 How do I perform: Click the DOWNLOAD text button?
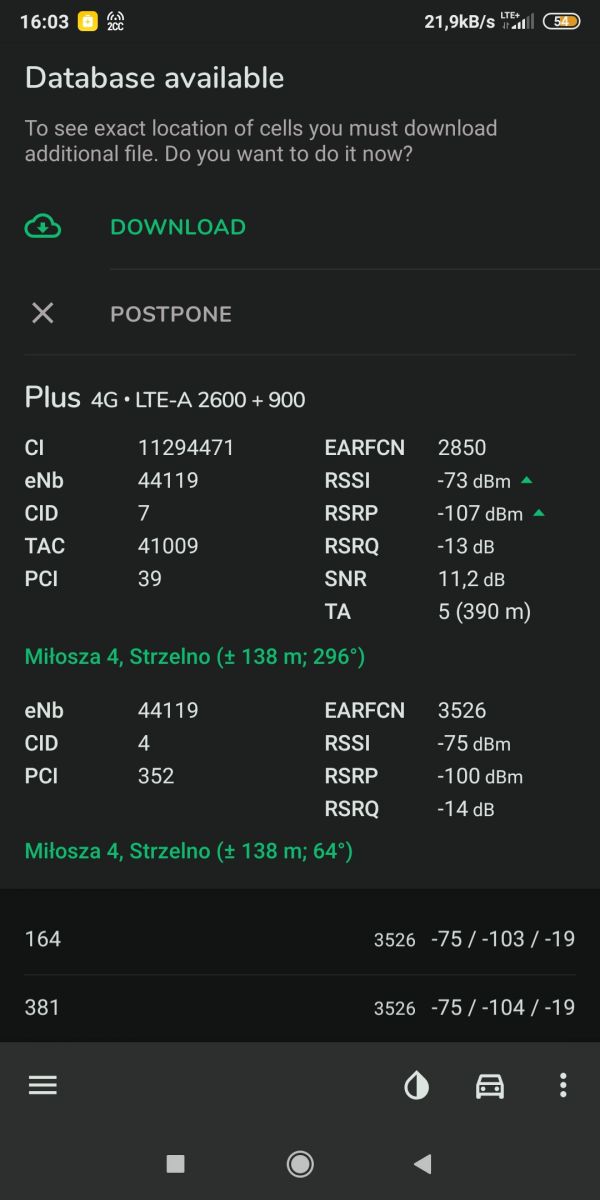(178, 227)
